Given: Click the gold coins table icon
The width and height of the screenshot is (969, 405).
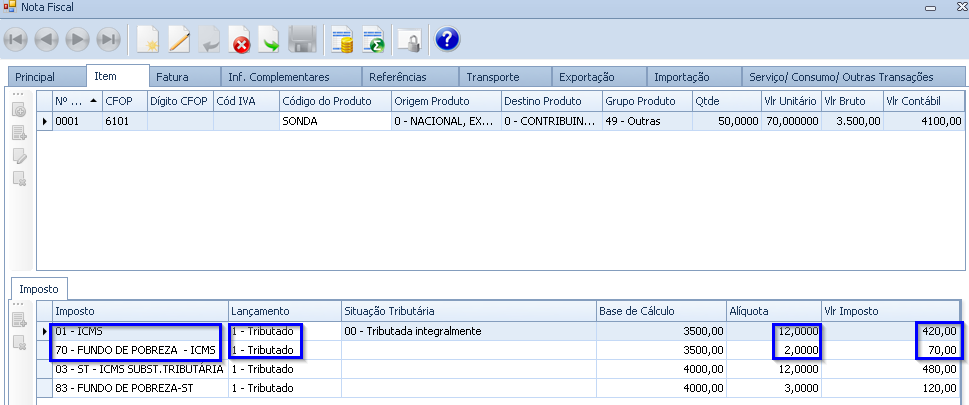Looking at the screenshot, I should pyautogui.click(x=343, y=40).
